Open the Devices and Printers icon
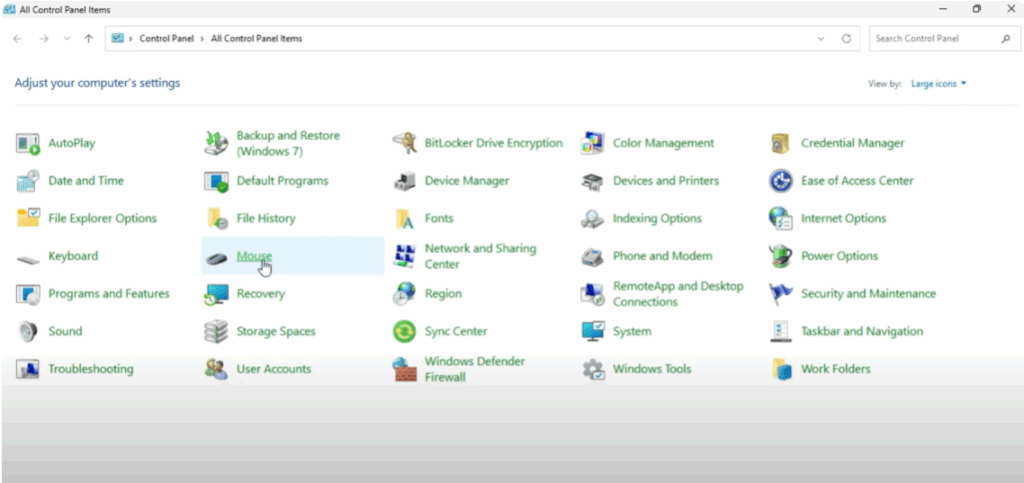The image size is (1024, 483). pyautogui.click(x=592, y=181)
